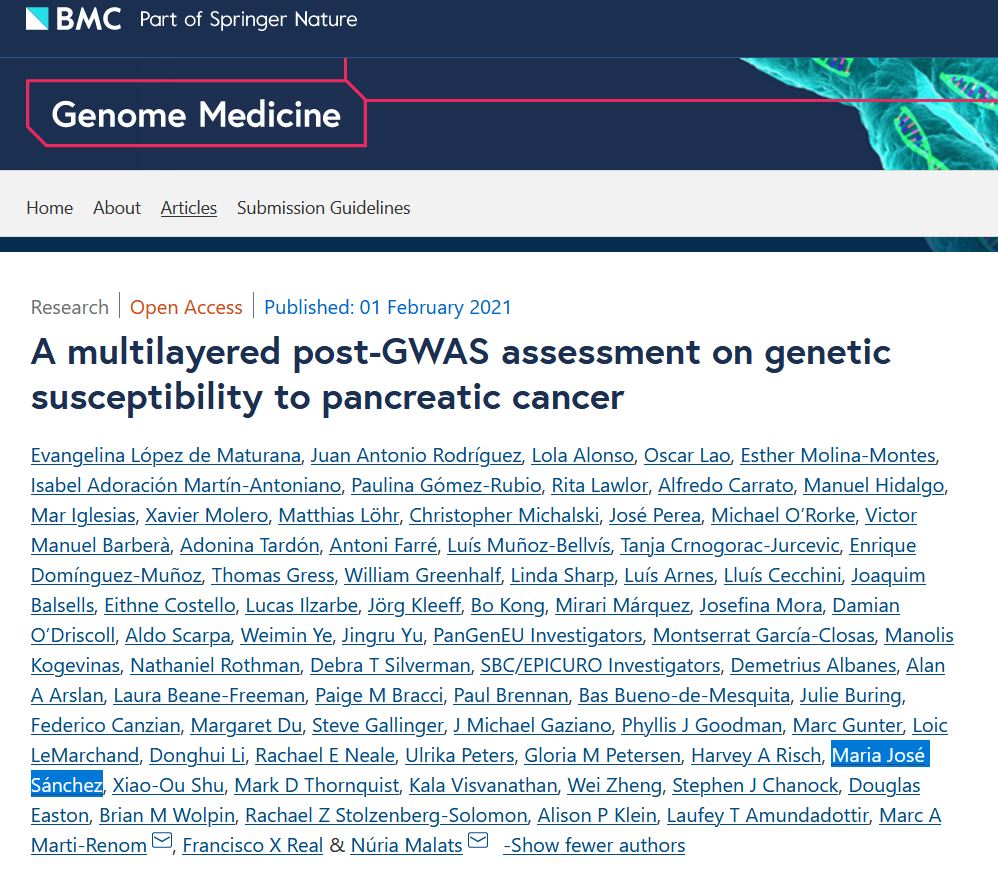The image size is (998, 876).
Task: Go to the Articles section
Action: click(189, 208)
